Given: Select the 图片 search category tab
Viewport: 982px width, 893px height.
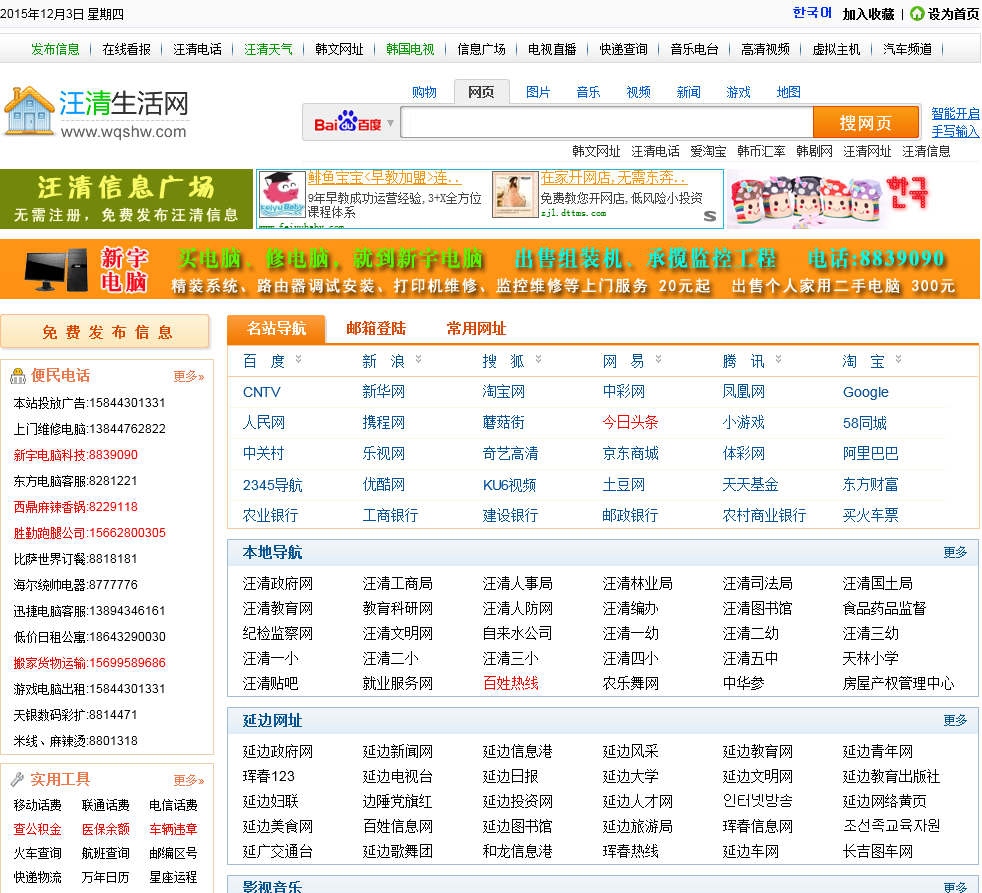Looking at the screenshot, I should [x=538, y=92].
